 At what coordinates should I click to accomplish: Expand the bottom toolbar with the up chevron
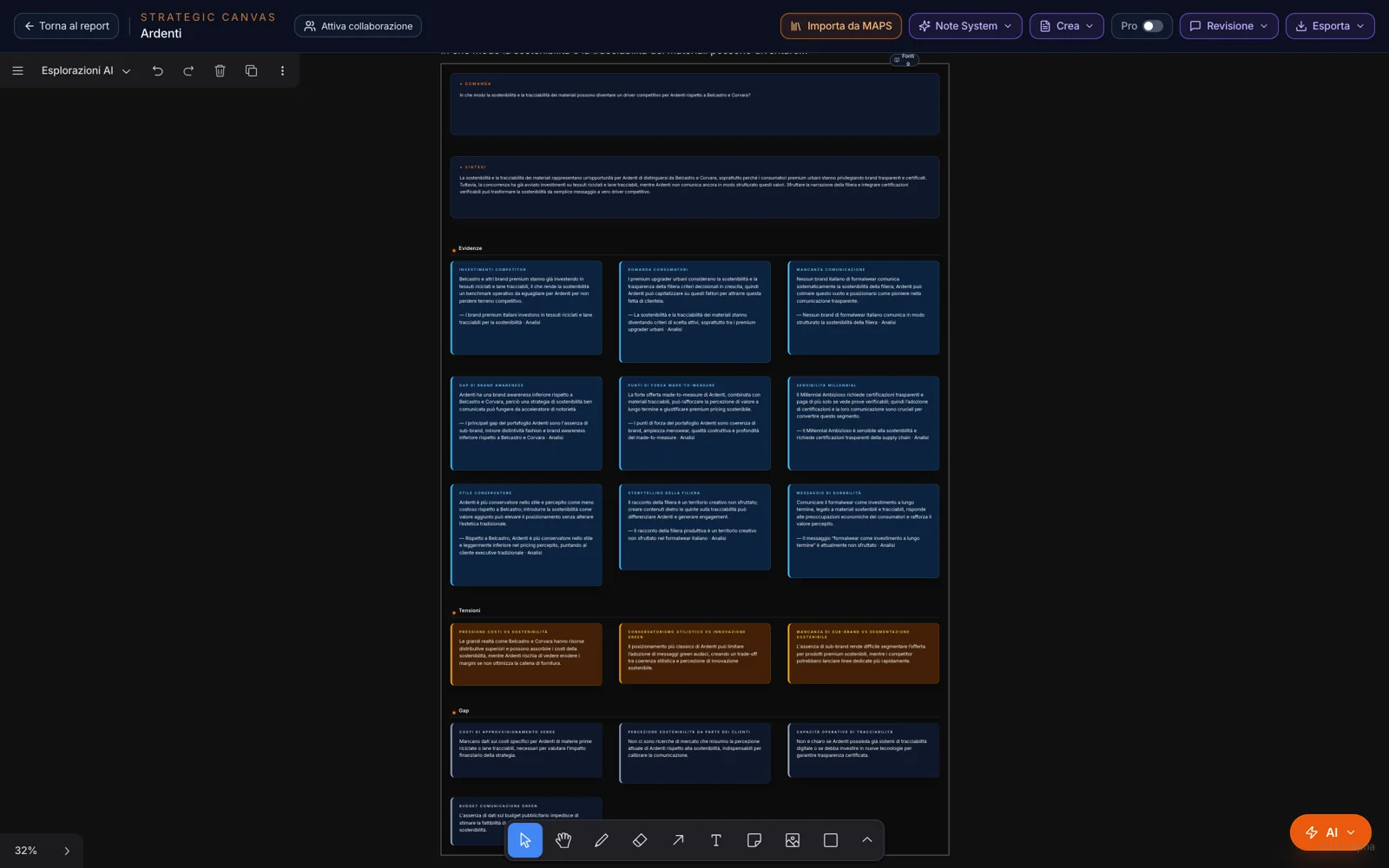pyautogui.click(x=867, y=840)
